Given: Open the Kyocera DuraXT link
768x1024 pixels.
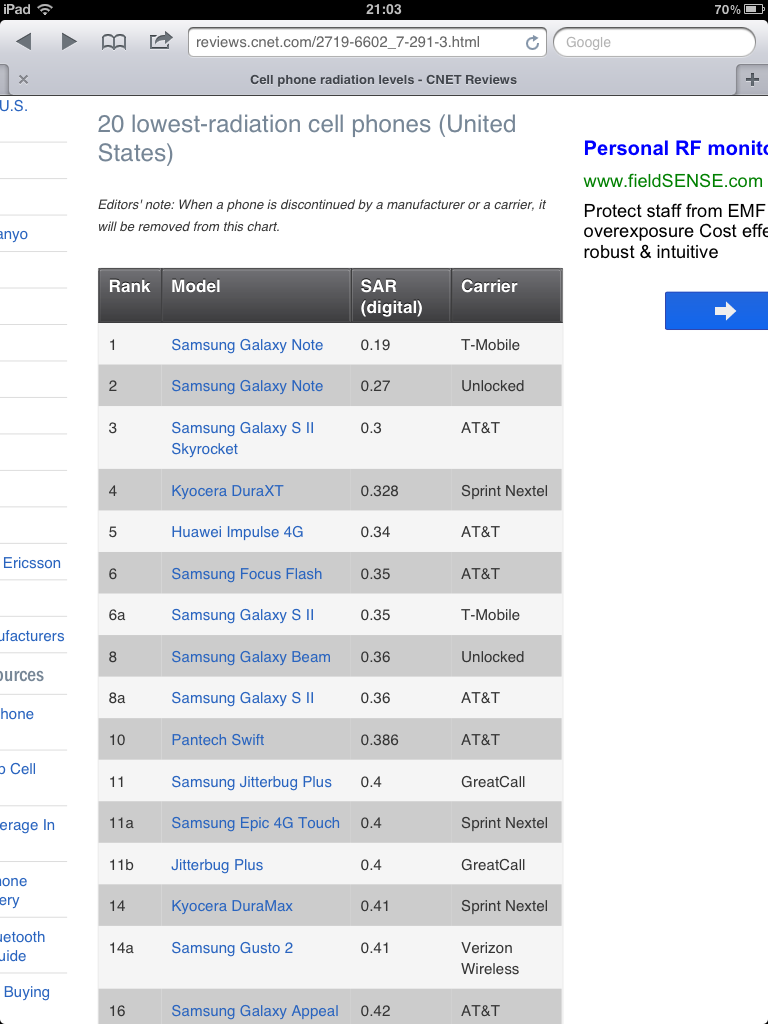Looking at the screenshot, I should pyautogui.click(x=227, y=491).
